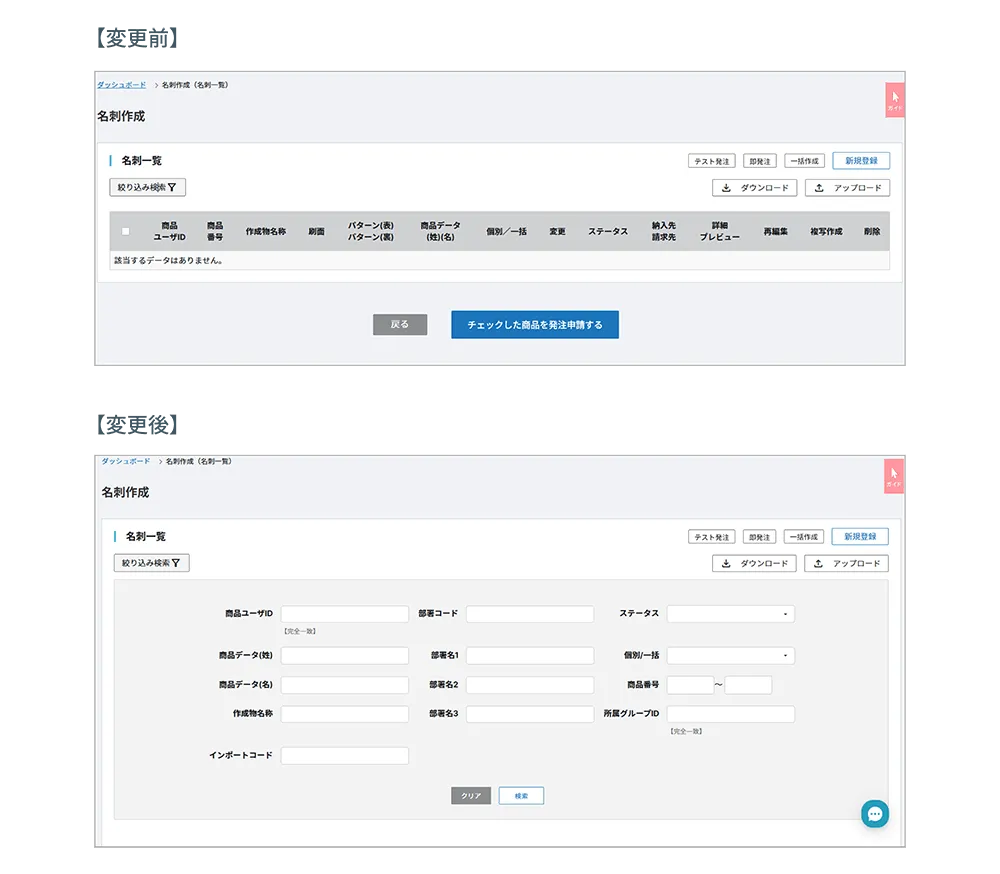Click ダッシュボード link in 変更後 screen
Image resolution: width=1000 pixels, height=874 pixels.
click(x=126, y=461)
